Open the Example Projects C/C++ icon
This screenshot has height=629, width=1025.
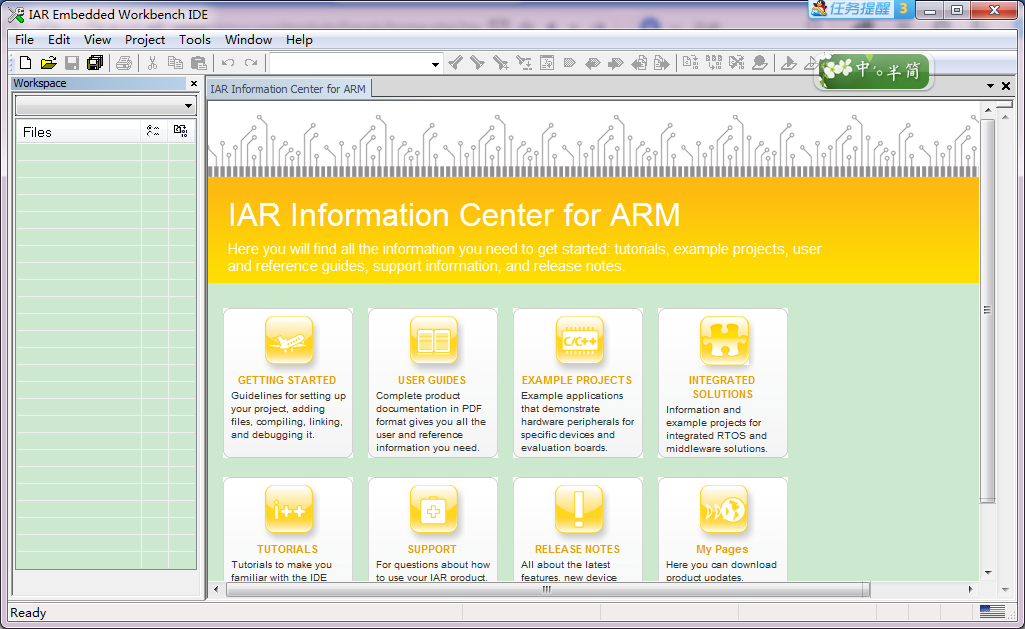[579, 341]
